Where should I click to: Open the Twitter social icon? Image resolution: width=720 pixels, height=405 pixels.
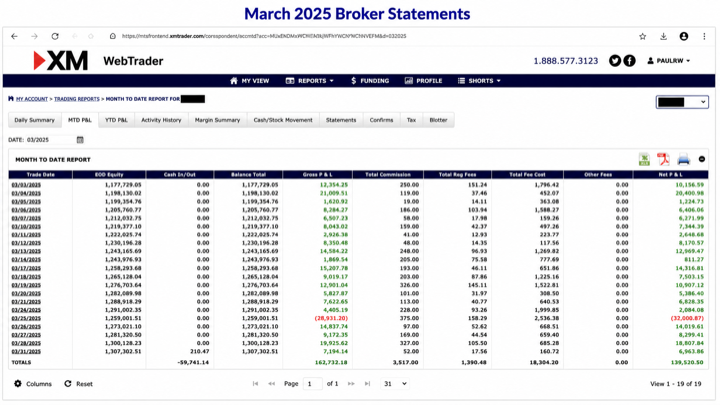tap(615, 61)
